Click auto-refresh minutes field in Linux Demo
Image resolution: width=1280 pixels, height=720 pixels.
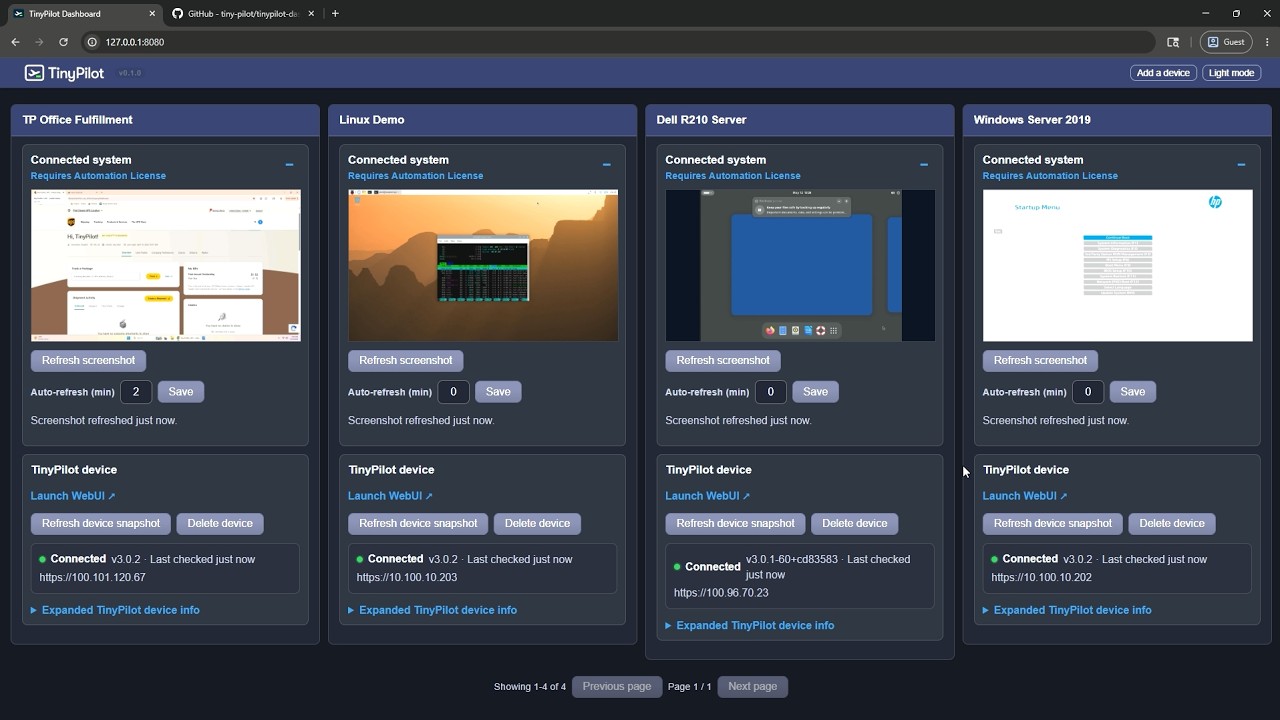(x=453, y=392)
